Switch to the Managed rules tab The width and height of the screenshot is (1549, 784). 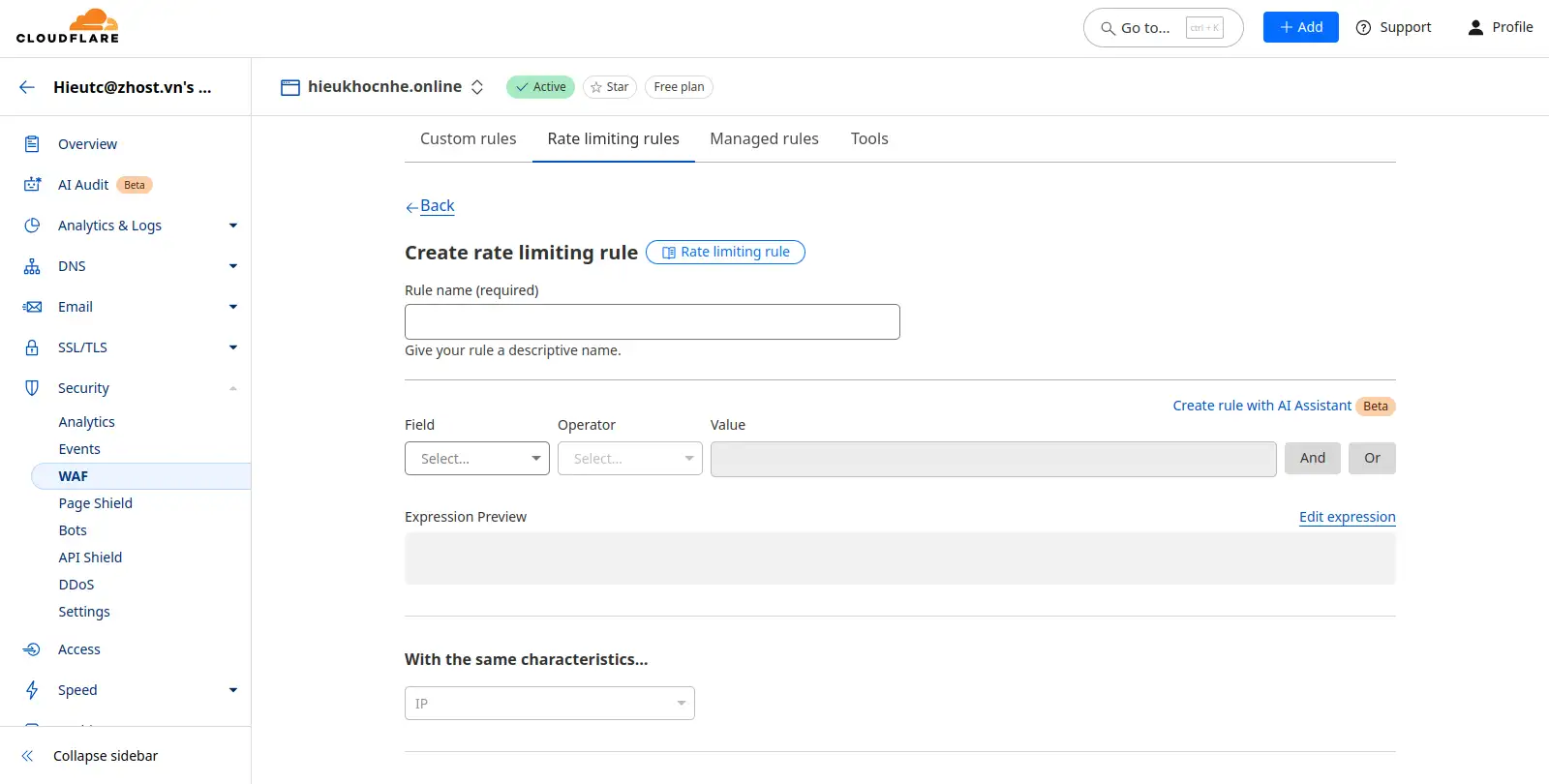click(764, 139)
